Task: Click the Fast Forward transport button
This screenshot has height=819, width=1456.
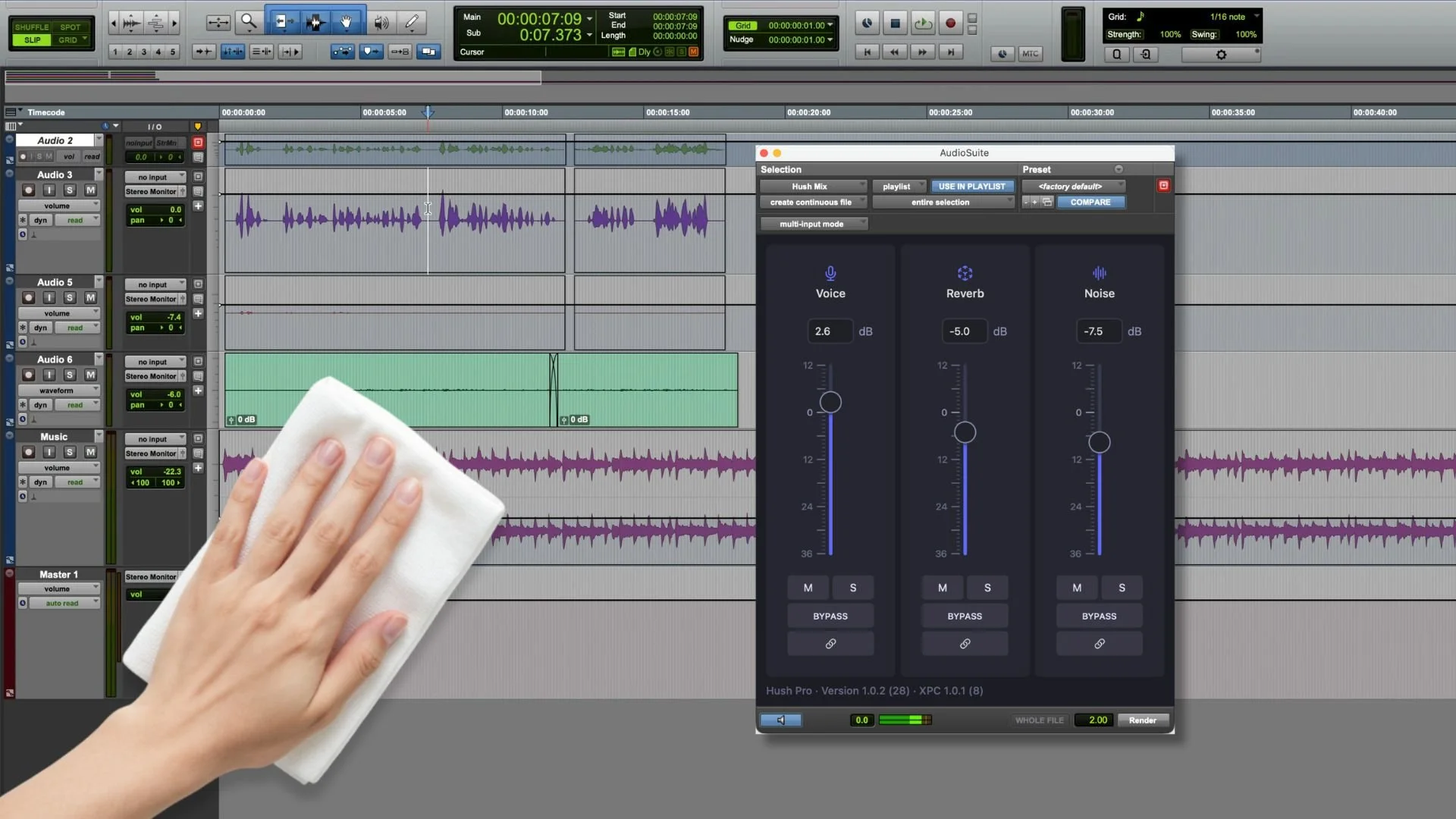Action: pos(922,52)
